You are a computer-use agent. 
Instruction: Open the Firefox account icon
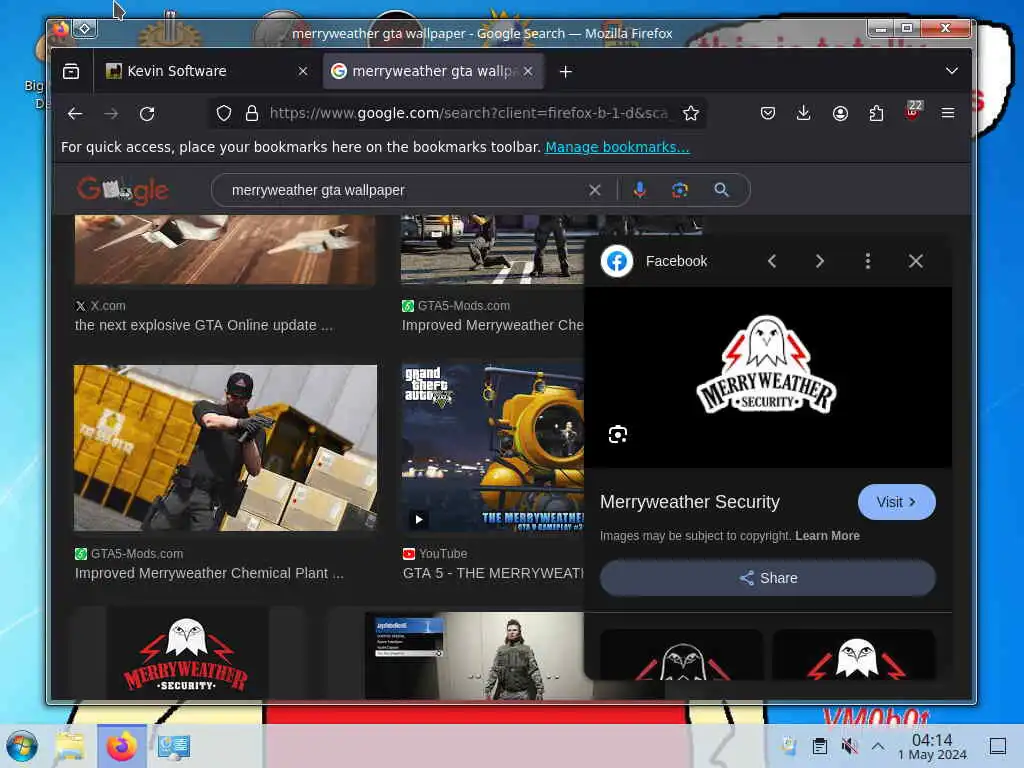pos(840,114)
